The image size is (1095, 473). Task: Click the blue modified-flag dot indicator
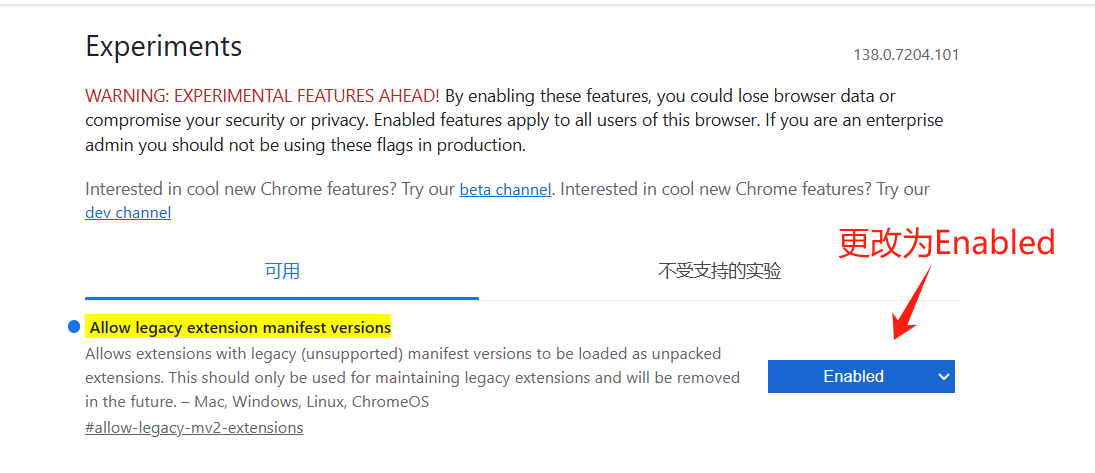coord(73,327)
